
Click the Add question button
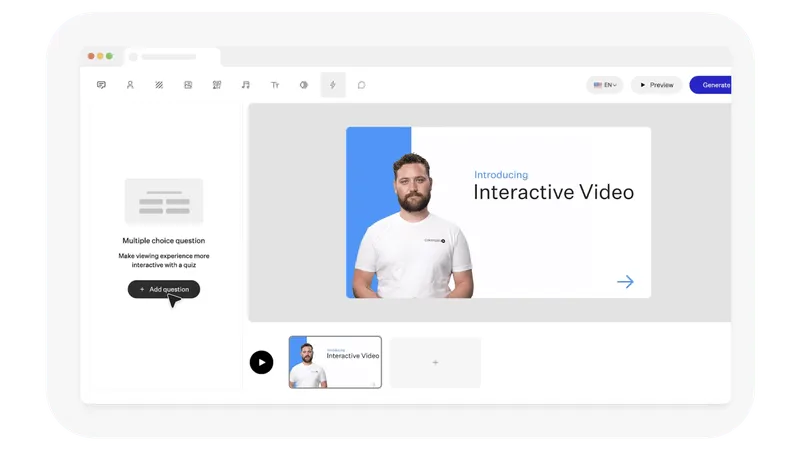pyautogui.click(x=164, y=289)
